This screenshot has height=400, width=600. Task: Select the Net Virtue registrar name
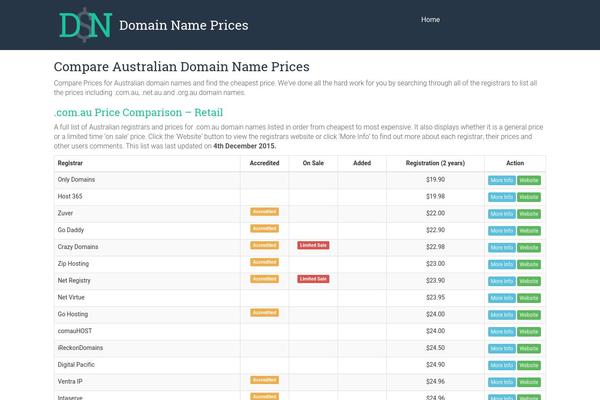click(x=71, y=298)
